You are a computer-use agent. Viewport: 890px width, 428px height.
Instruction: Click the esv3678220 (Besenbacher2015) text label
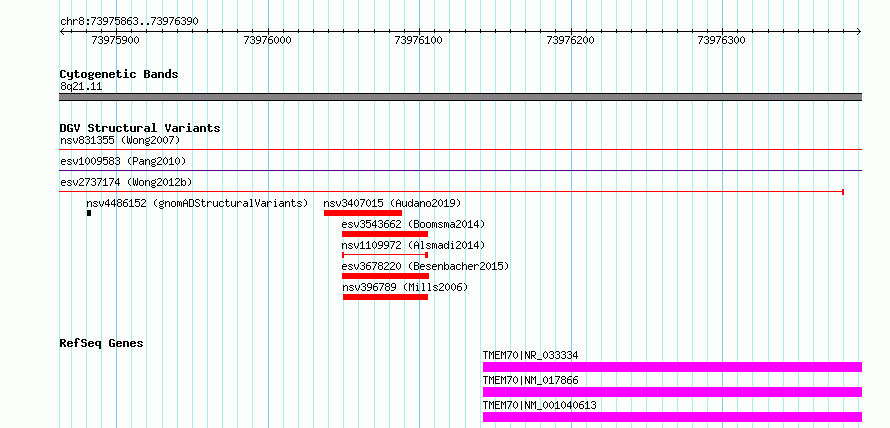(425, 266)
